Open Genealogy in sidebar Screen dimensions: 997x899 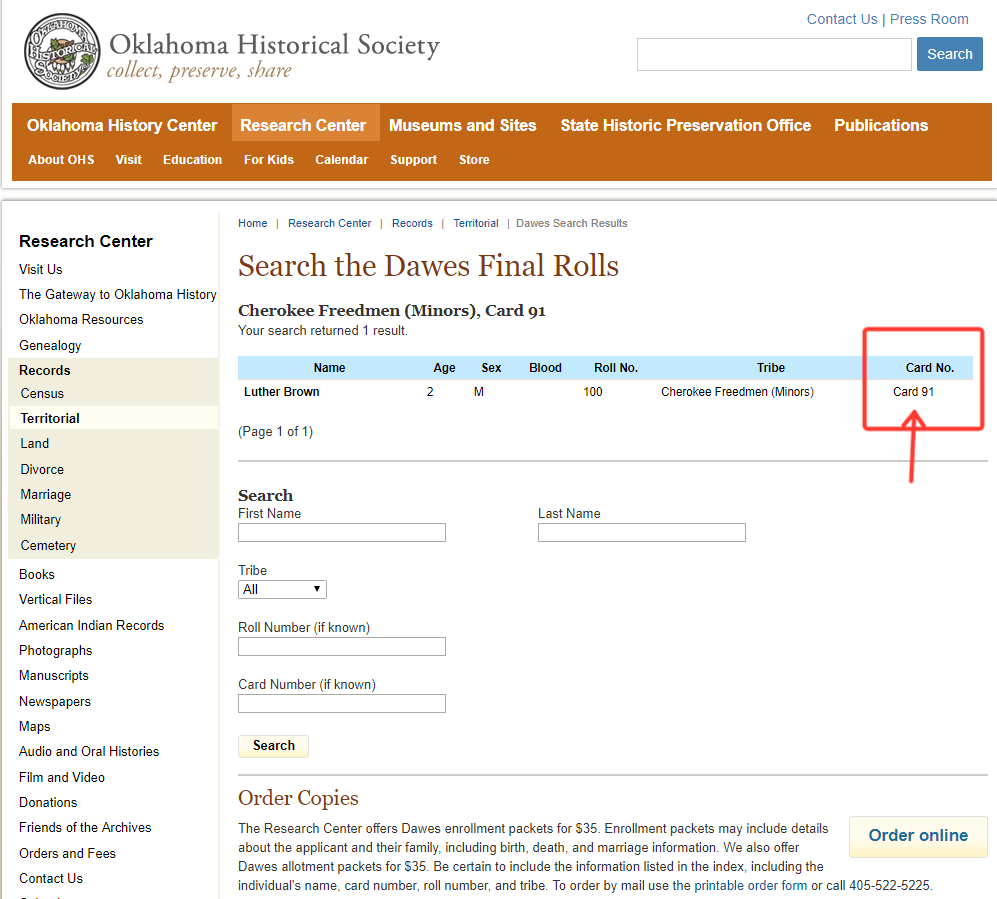[50, 345]
